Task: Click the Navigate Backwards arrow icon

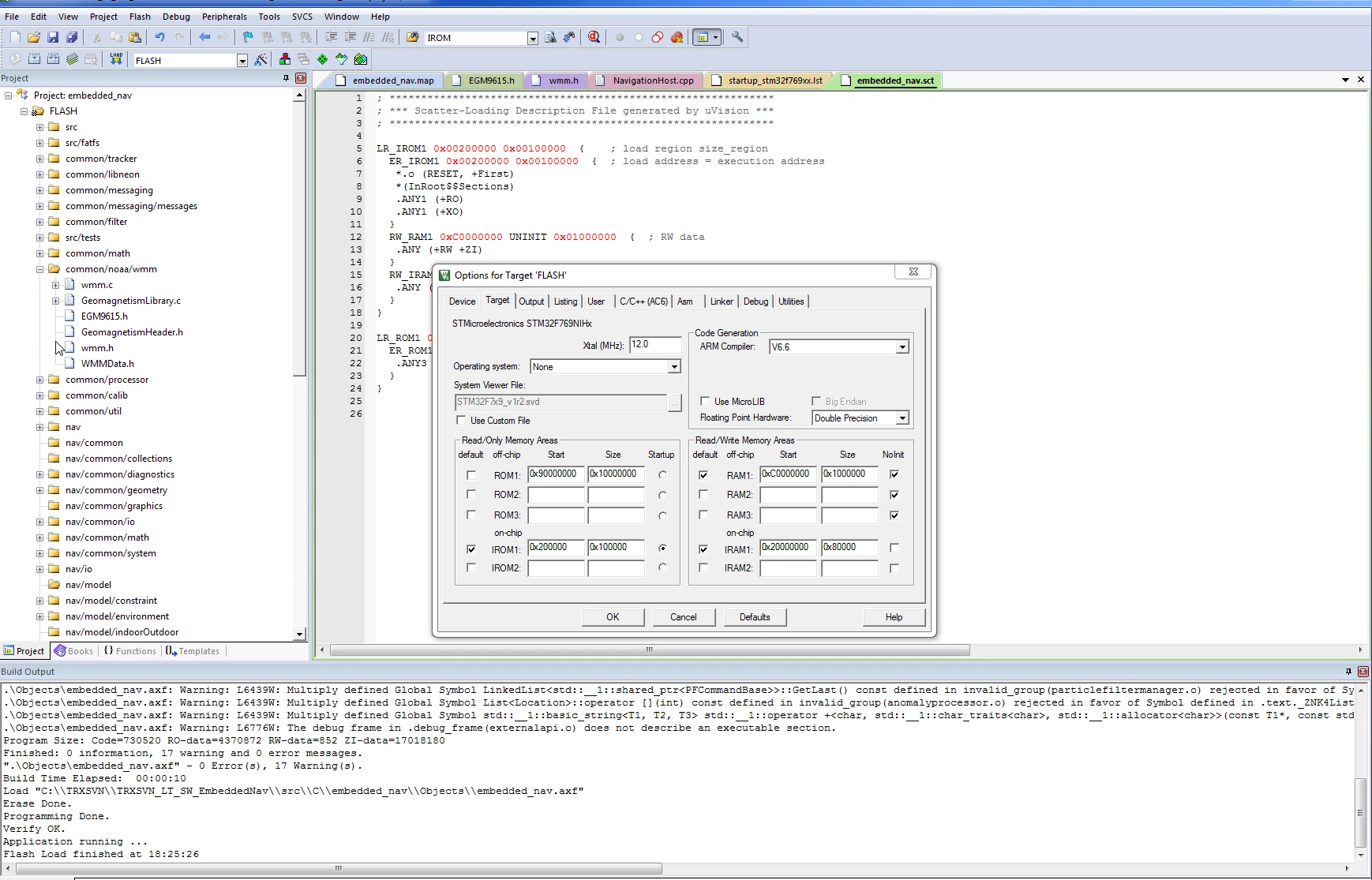Action: coord(204,37)
